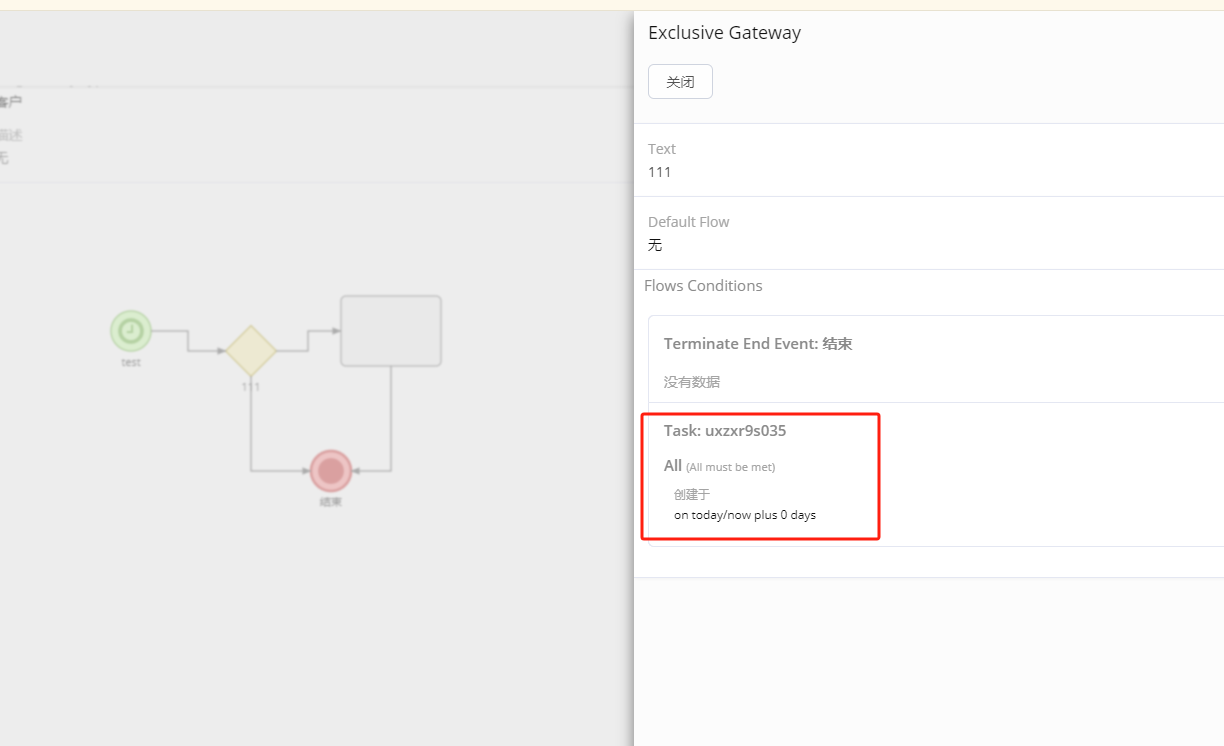Select the empty task rectangle in the diagram
This screenshot has width=1224, height=746.
pyautogui.click(x=390, y=331)
